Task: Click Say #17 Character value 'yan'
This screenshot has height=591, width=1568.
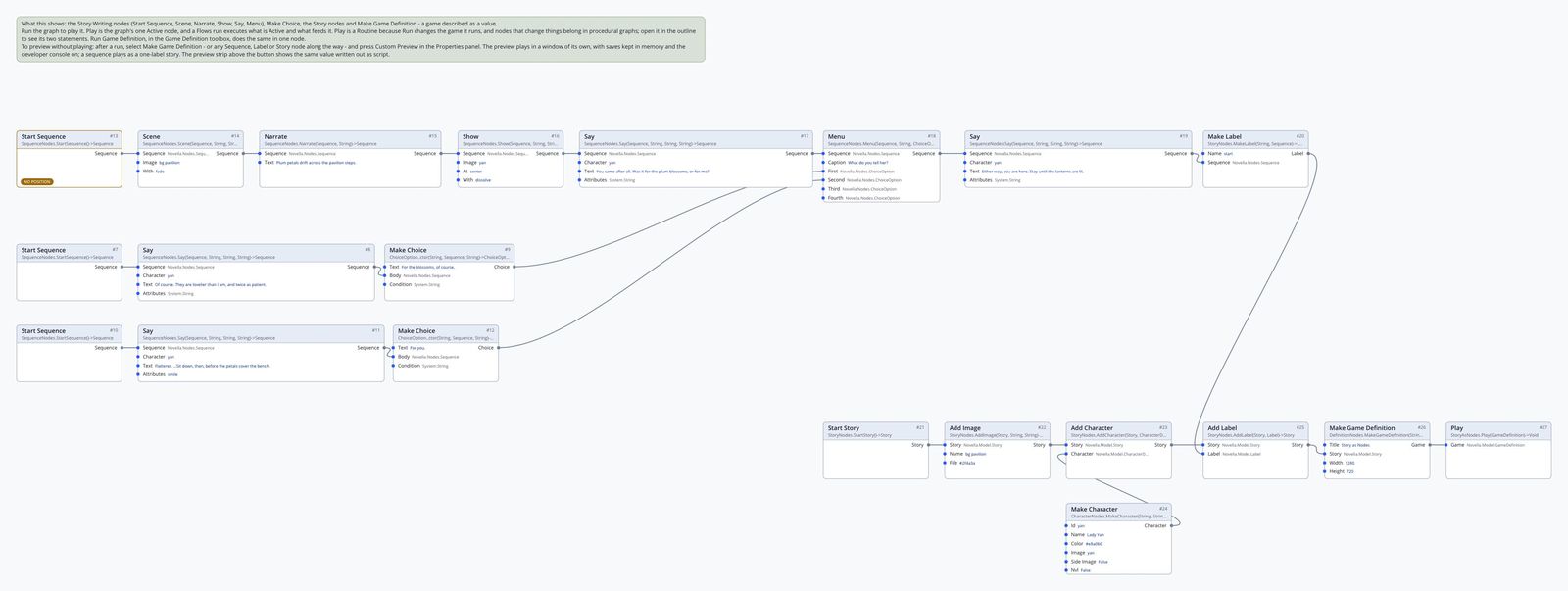Action: (612, 163)
